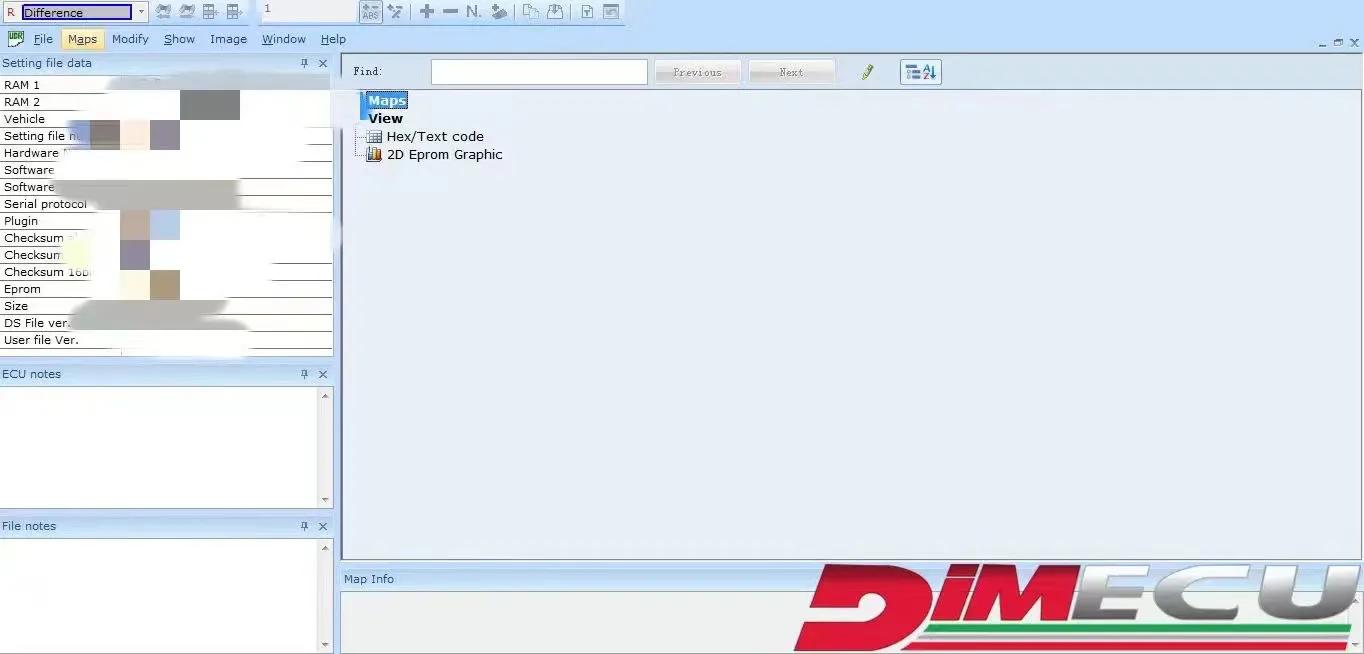Click the 2D Eprom Graphic chart icon
The height and width of the screenshot is (654, 1364).
point(375,154)
